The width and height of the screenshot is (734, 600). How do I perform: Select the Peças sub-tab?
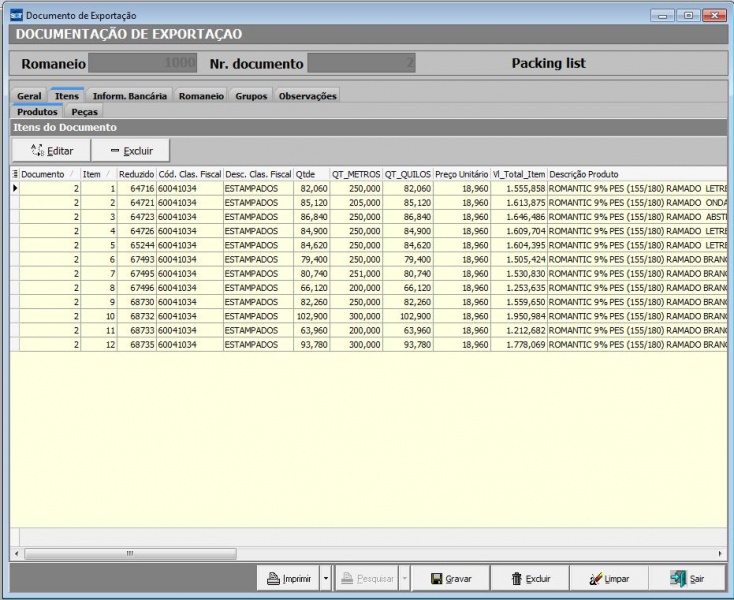click(84, 112)
